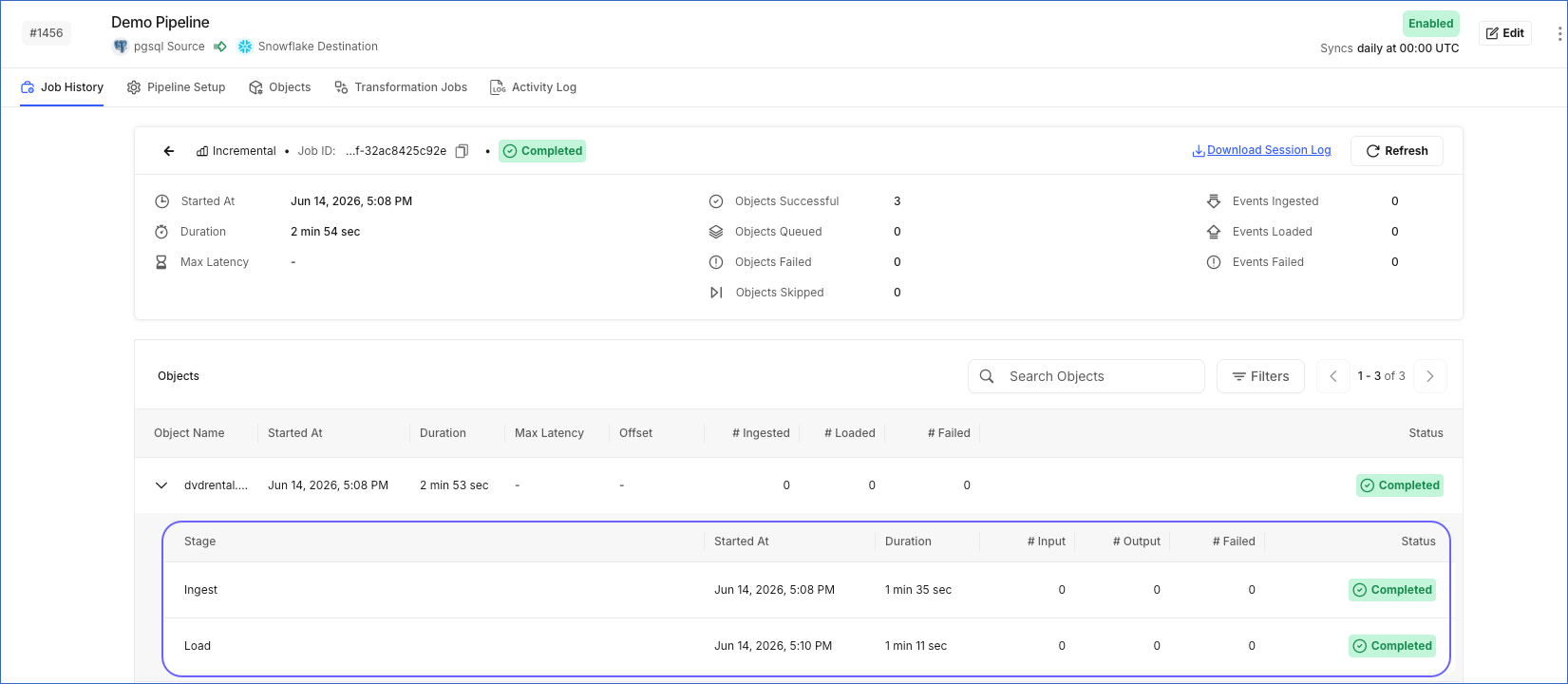Open the Job History tab

(62, 87)
